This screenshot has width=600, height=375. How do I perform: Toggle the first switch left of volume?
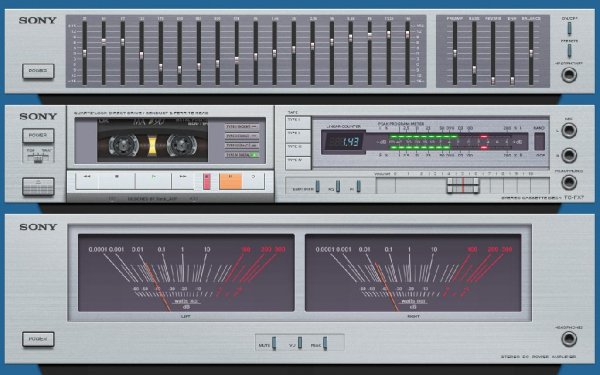point(317,186)
